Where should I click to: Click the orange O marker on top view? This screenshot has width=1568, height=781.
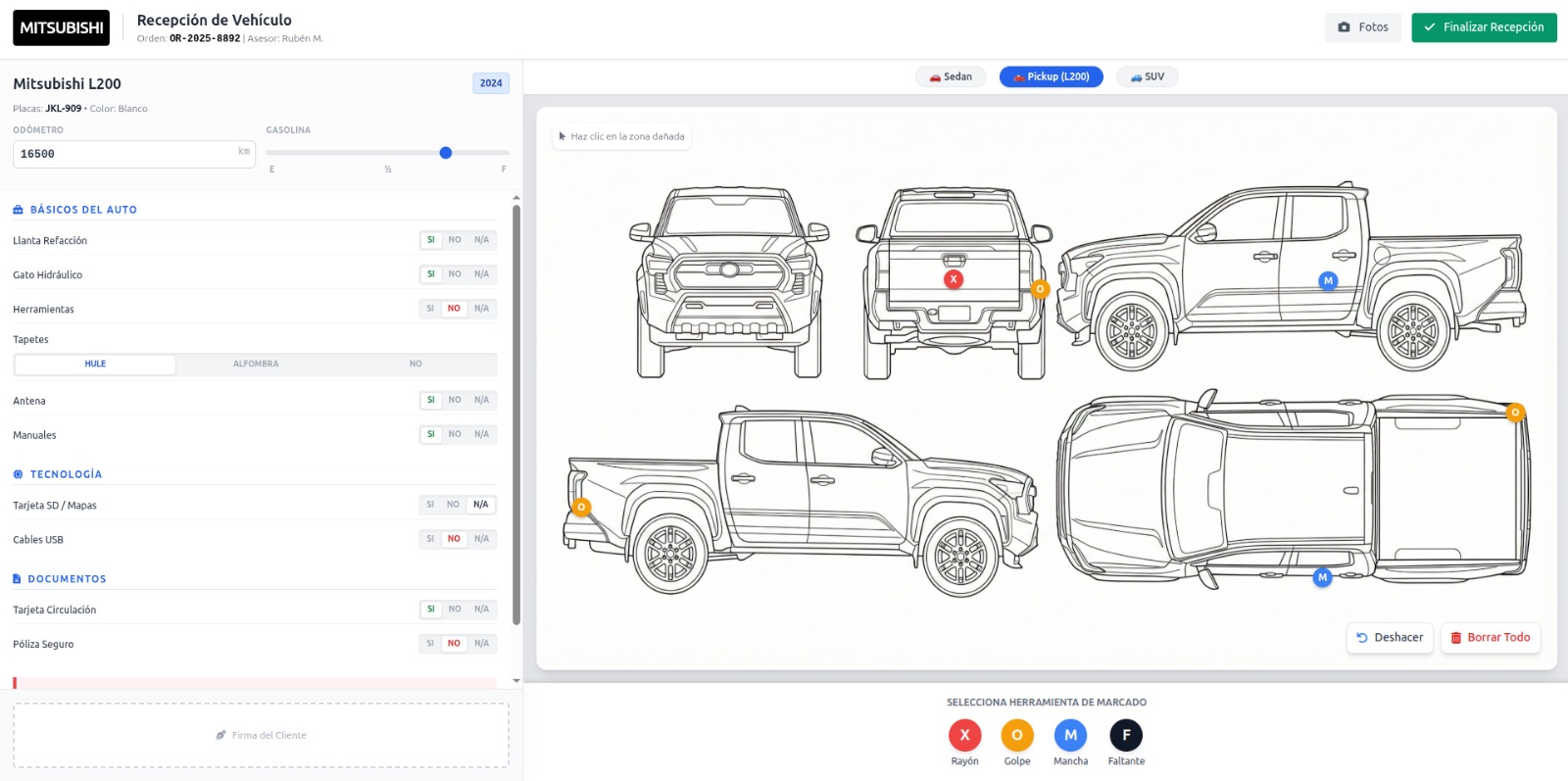pos(1515,413)
